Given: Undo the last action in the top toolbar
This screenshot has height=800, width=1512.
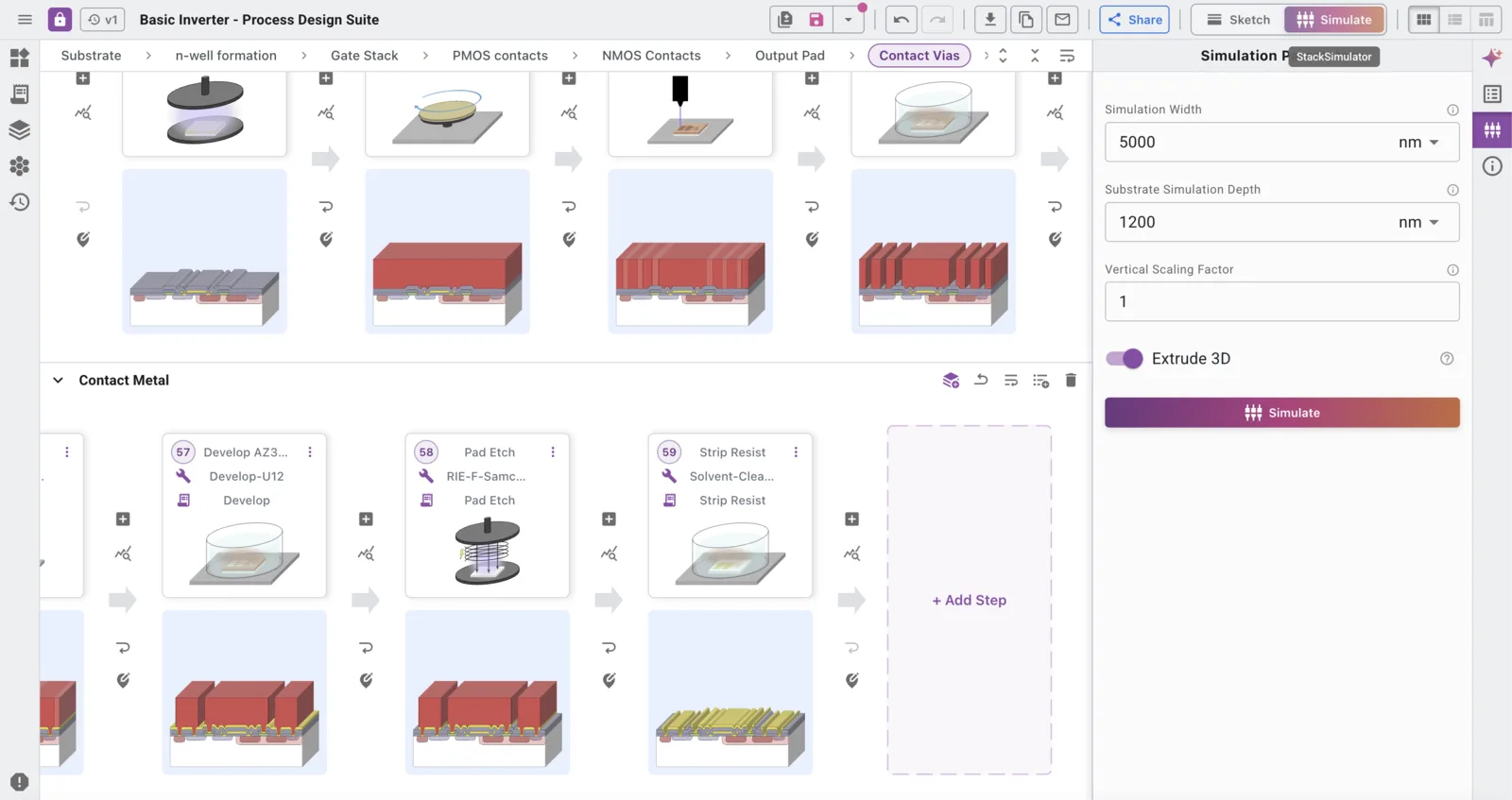Looking at the screenshot, I should coord(901,20).
